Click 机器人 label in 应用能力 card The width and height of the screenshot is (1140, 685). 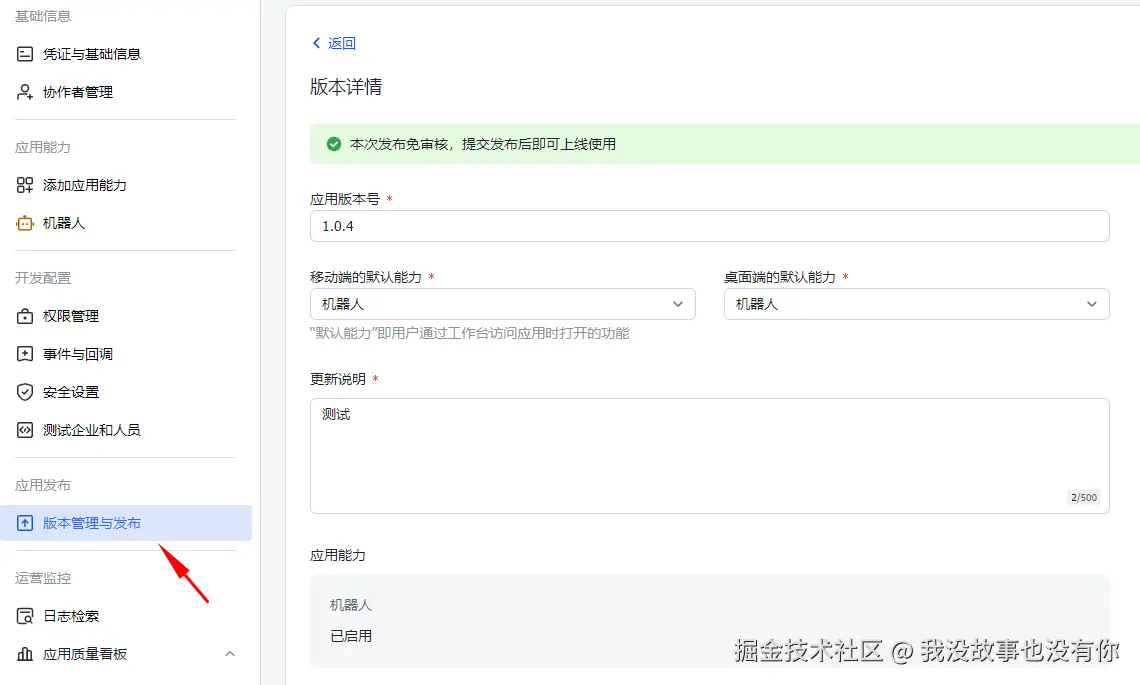point(350,605)
